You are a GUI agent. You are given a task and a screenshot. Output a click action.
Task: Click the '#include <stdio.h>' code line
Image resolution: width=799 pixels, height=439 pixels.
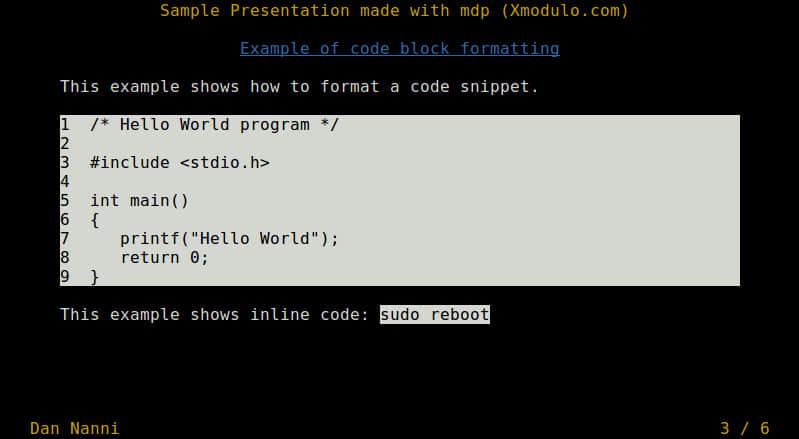(x=179, y=163)
